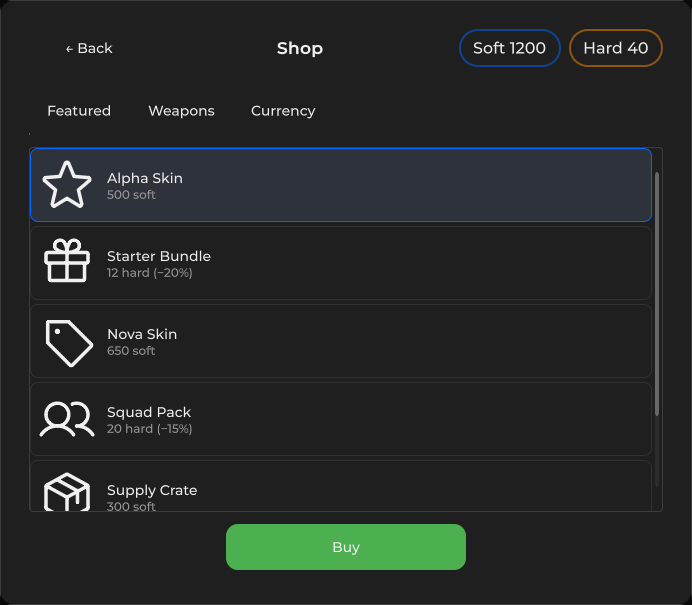Click the star icon for Alpha Skin
Viewport: 692px width, 605px height.
click(x=67, y=185)
